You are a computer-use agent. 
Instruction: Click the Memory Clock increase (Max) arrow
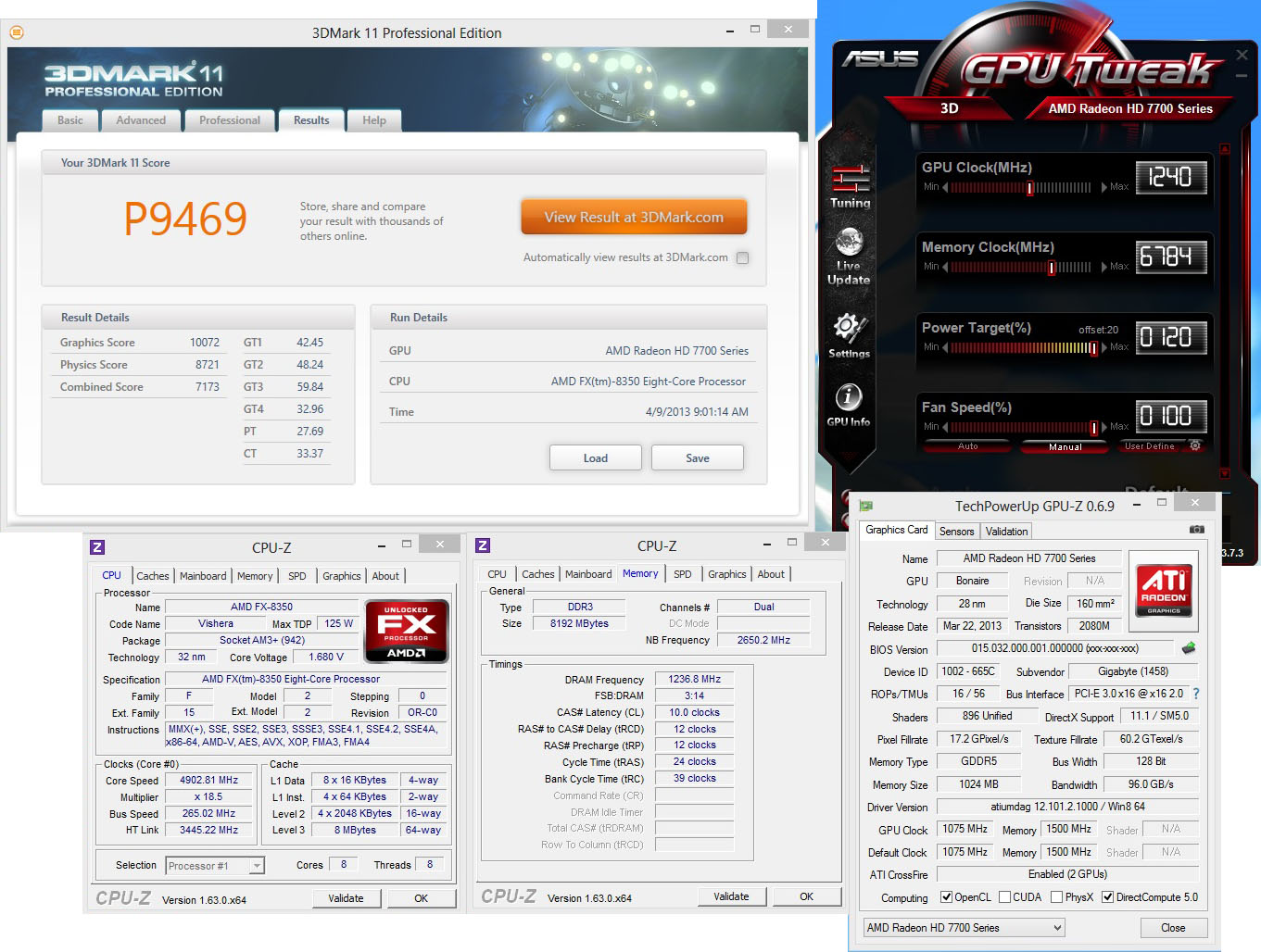pyautogui.click(x=1104, y=267)
